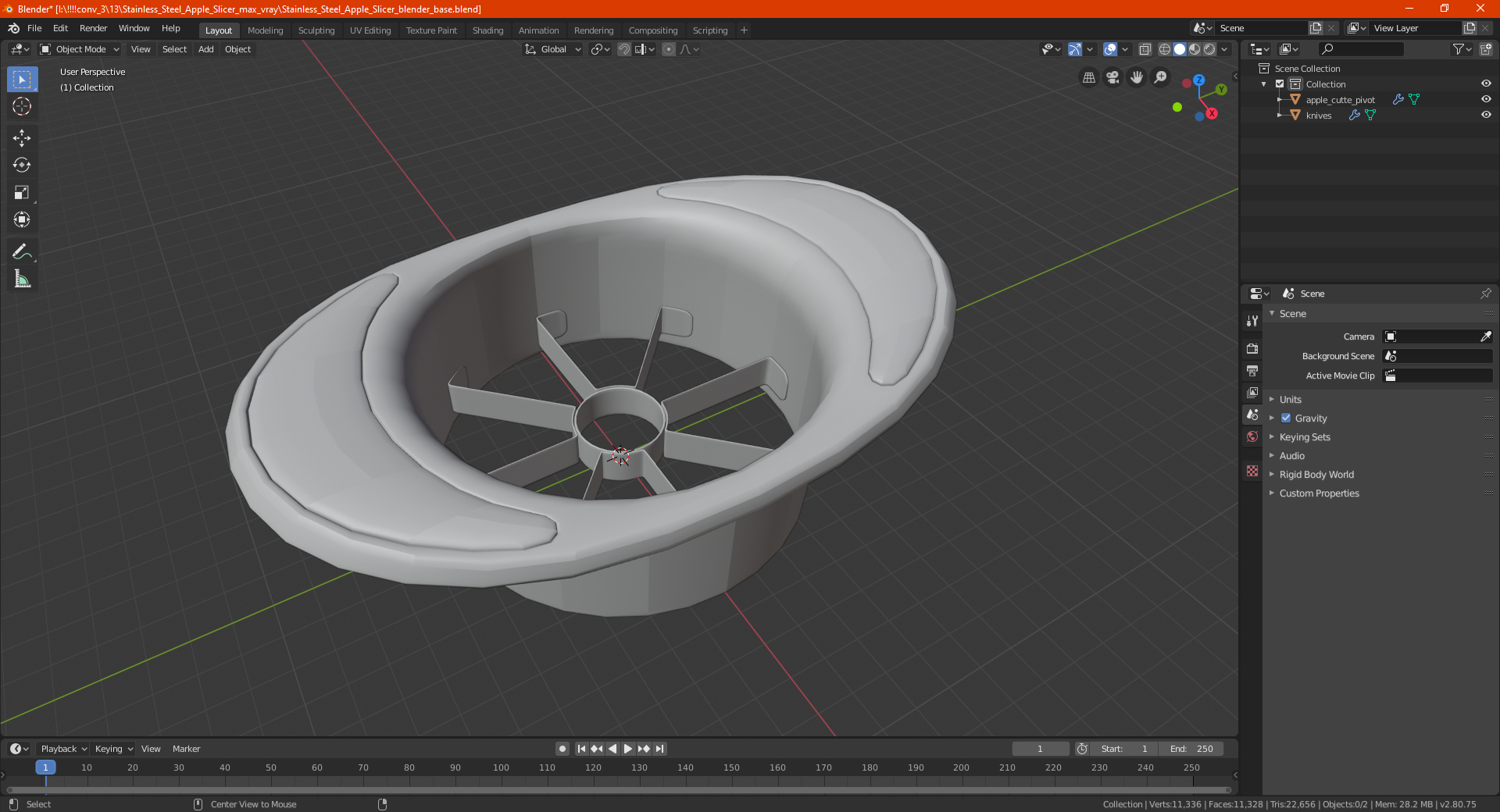Screen dimensions: 1500x812
Task: Open the Render menu
Action: pos(93,28)
